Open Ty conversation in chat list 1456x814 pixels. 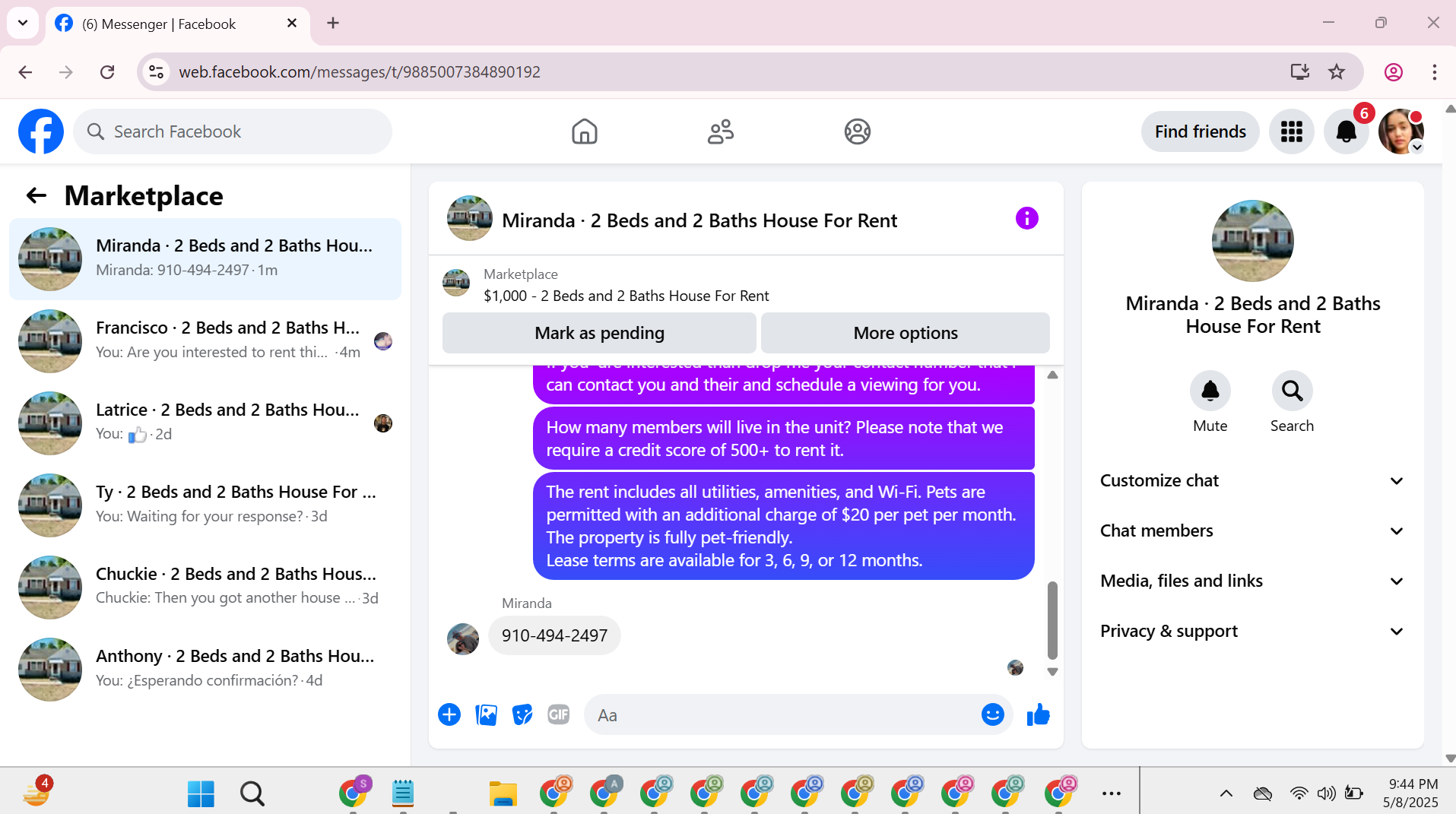pyautogui.click(x=205, y=505)
